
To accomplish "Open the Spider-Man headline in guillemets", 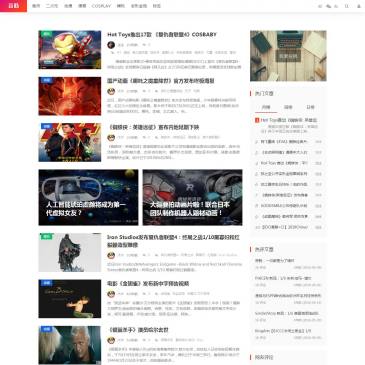I will click(153, 127).
